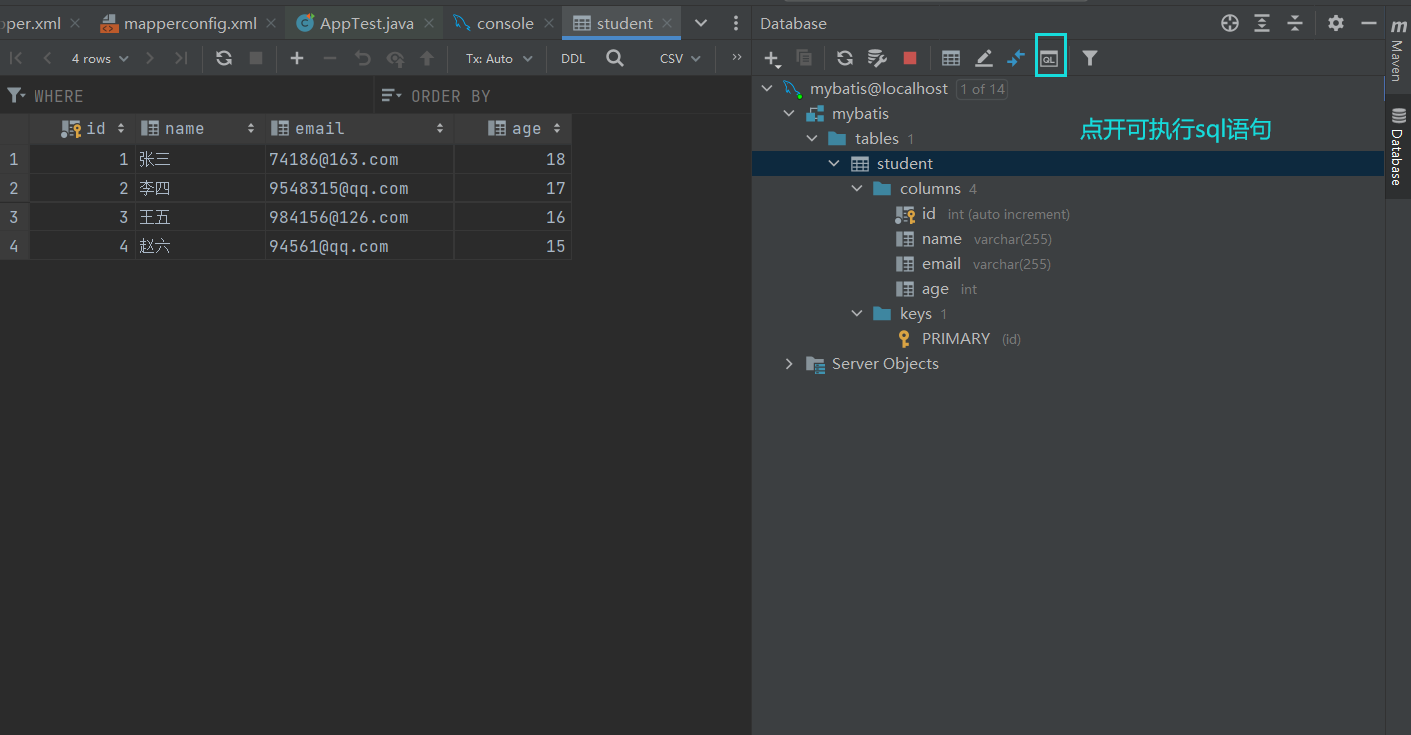Select the PRIMARY key in tree

click(x=956, y=339)
